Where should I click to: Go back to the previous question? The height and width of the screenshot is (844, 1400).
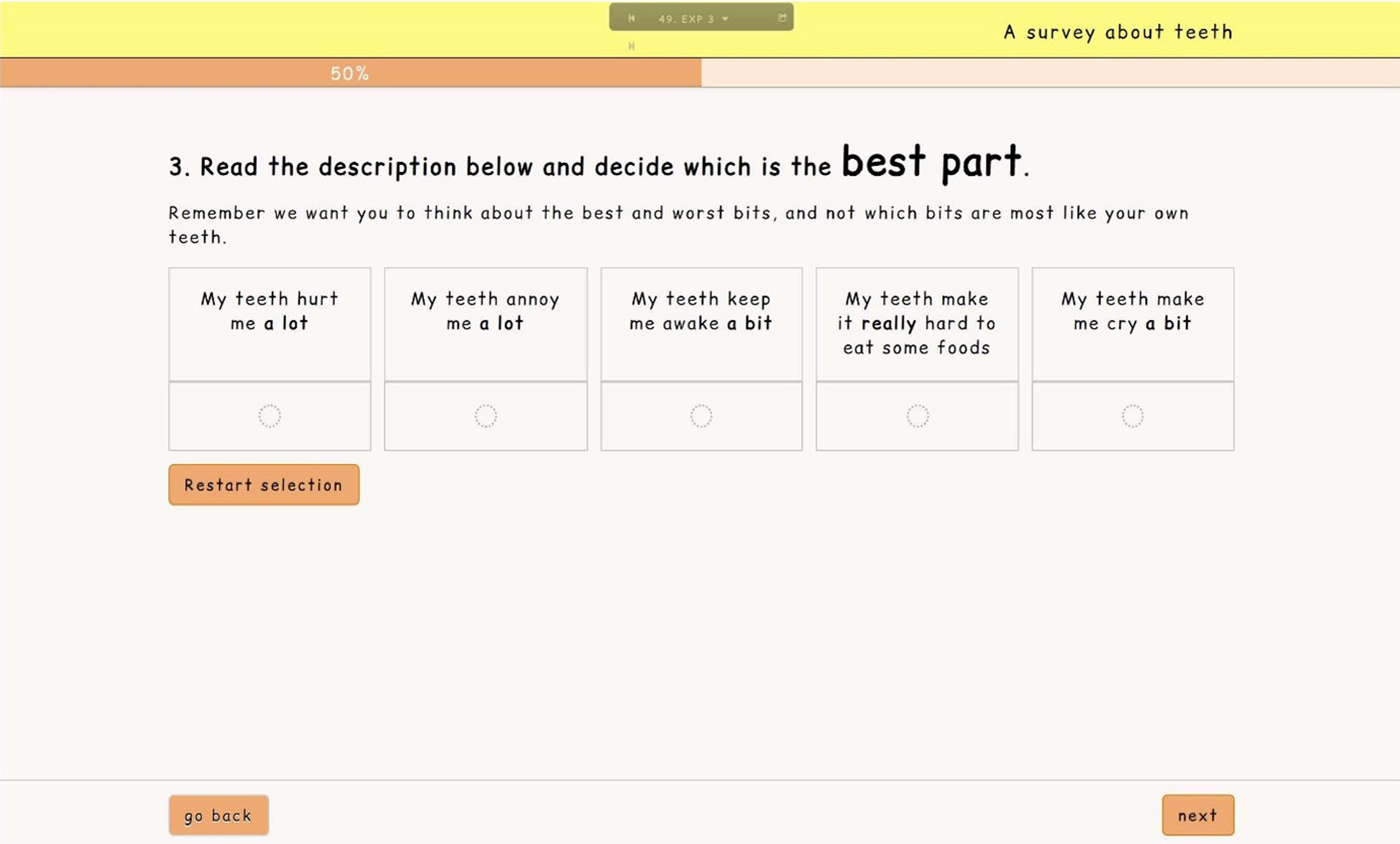pyautogui.click(x=219, y=815)
